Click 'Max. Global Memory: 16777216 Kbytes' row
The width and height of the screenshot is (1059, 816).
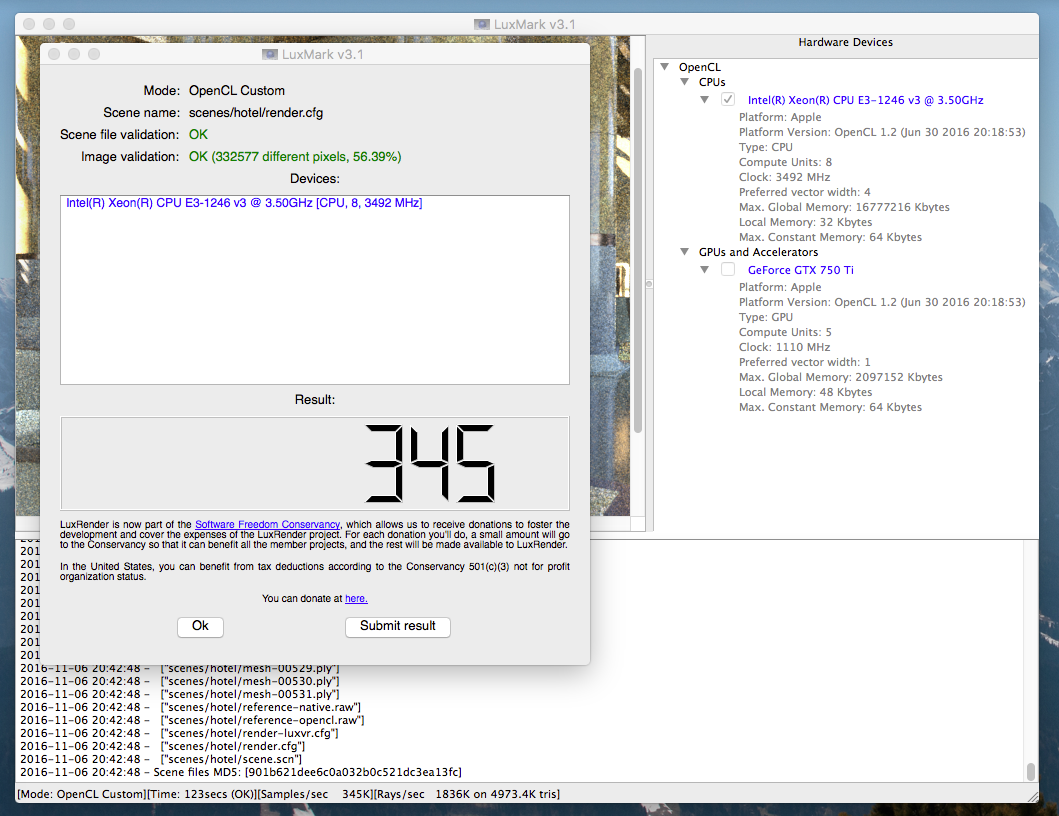[x=844, y=207]
